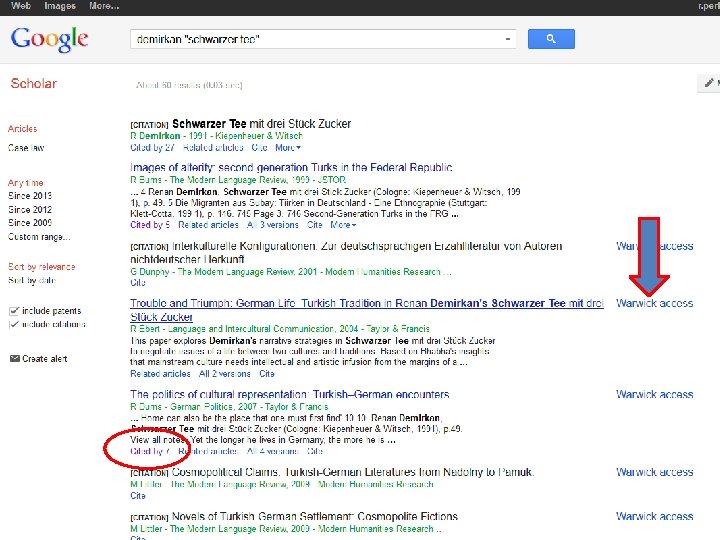Open All 3 versions link
Screen dimensions: 720x540
pos(272,225)
